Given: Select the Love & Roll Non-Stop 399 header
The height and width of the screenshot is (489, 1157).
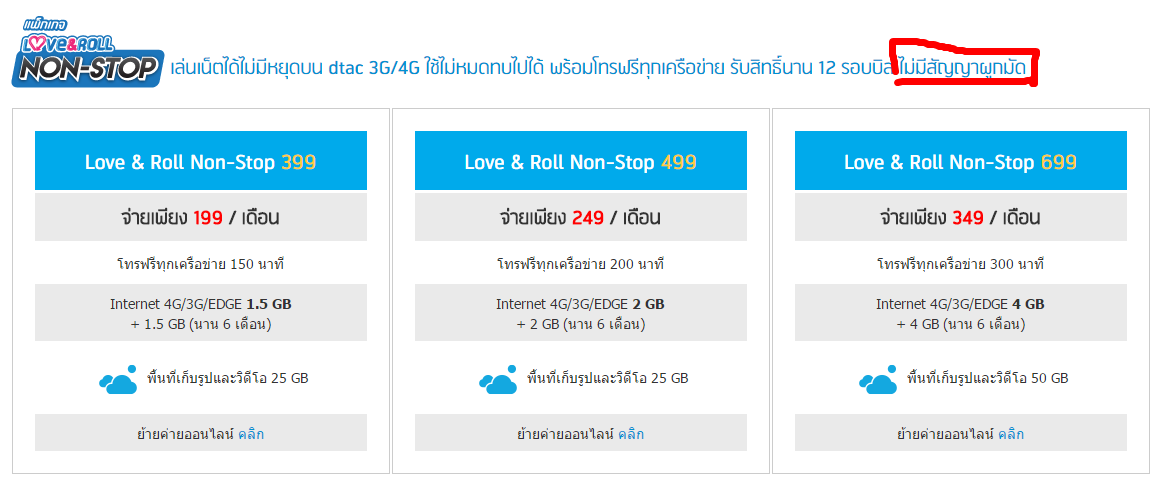Looking at the screenshot, I should coord(201,161).
